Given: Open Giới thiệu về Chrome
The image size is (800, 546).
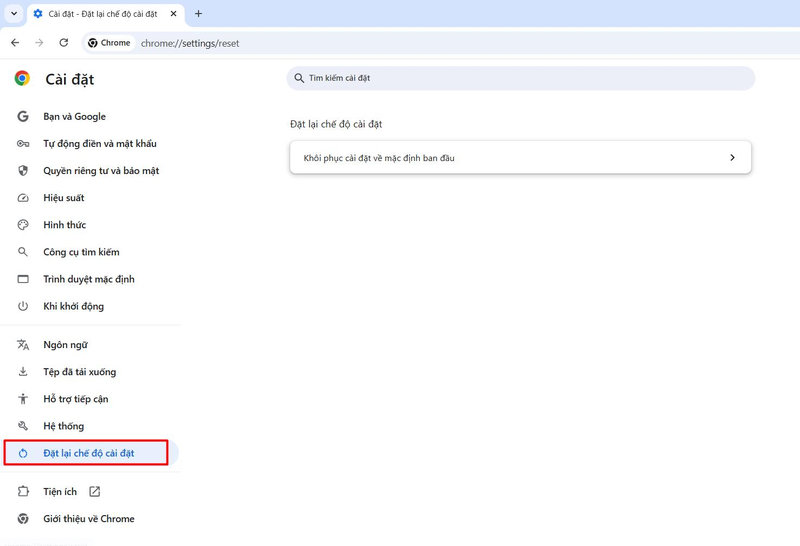Looking at the screenshot, I should 89,518.
